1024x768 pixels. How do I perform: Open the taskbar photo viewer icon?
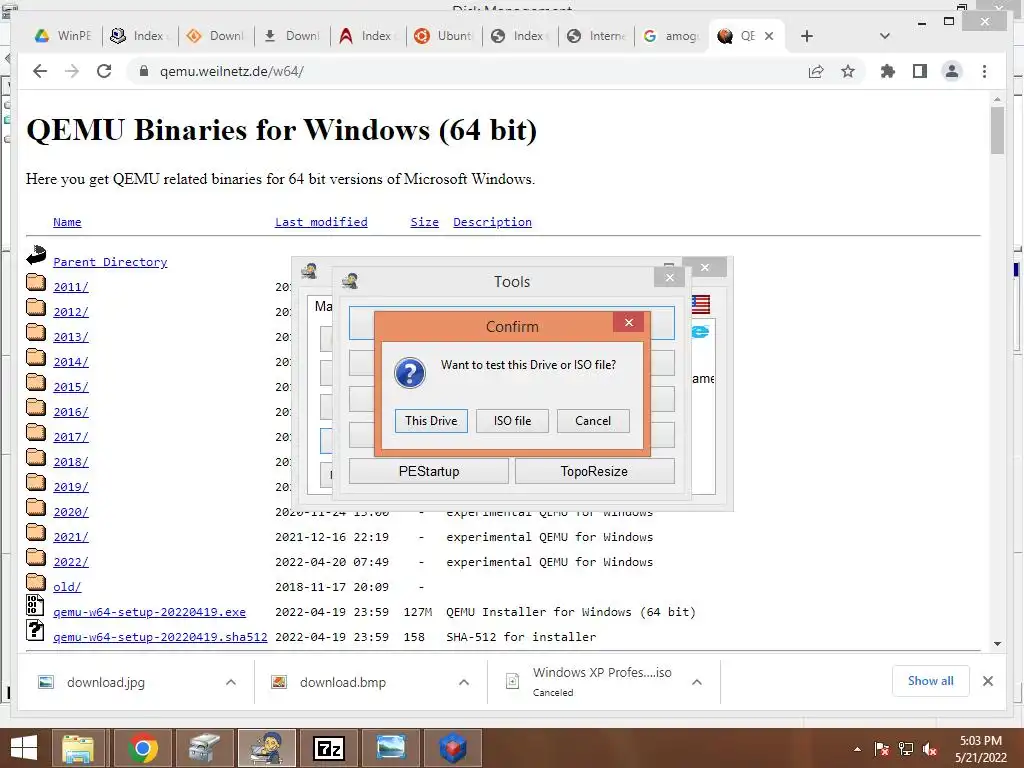391,748
